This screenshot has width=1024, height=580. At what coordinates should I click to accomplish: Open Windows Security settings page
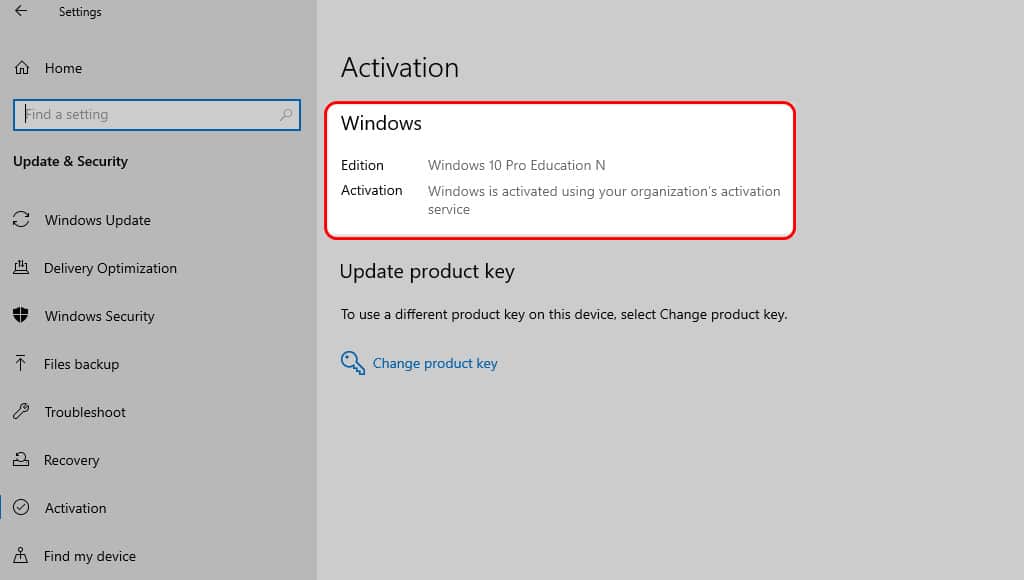pyautogui.click(x=99, y=316)
